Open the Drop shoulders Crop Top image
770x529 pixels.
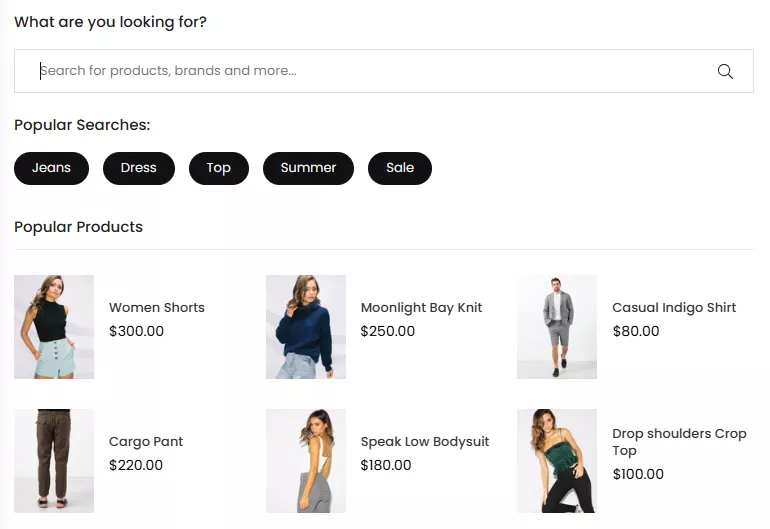557,461
